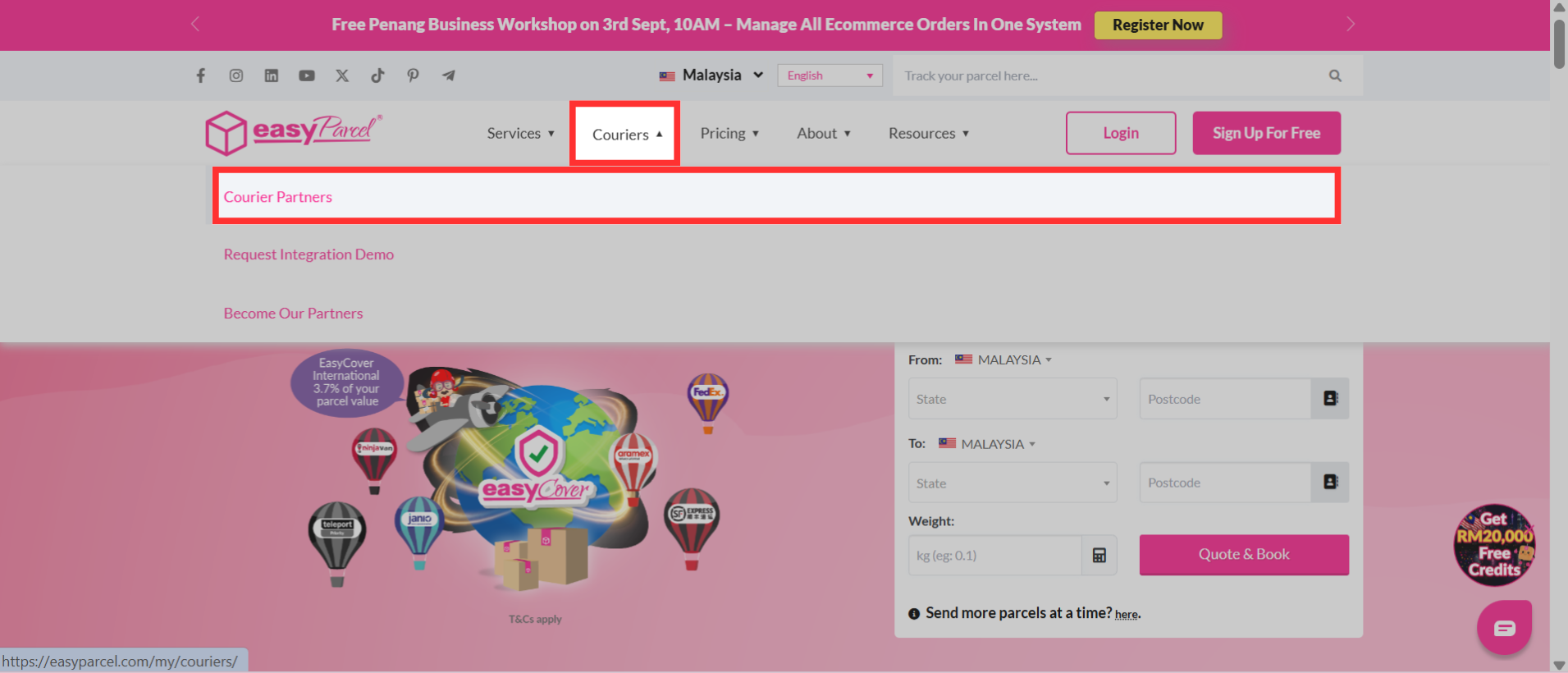The height and width of the screenshot is (673, 1568).
Task: Show next announcement with right arrow
Action: 1351,24
